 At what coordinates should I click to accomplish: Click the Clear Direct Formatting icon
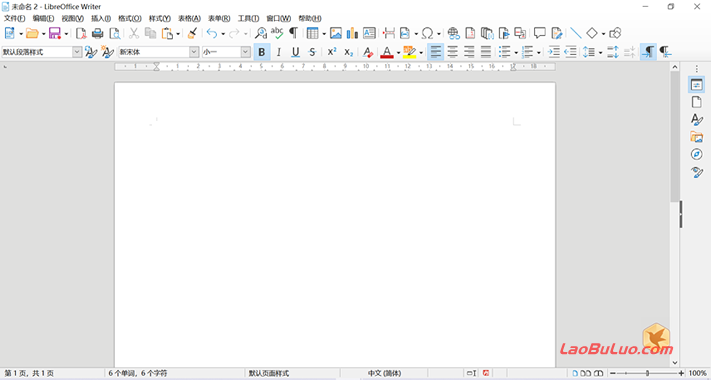368,52
